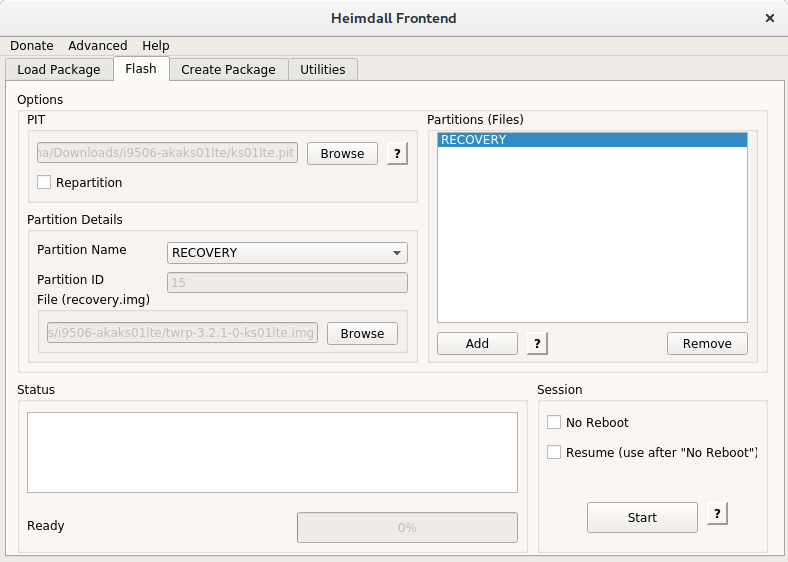Open the Advanced menu
Screen dimensions: 788x562
coord(97,46)
